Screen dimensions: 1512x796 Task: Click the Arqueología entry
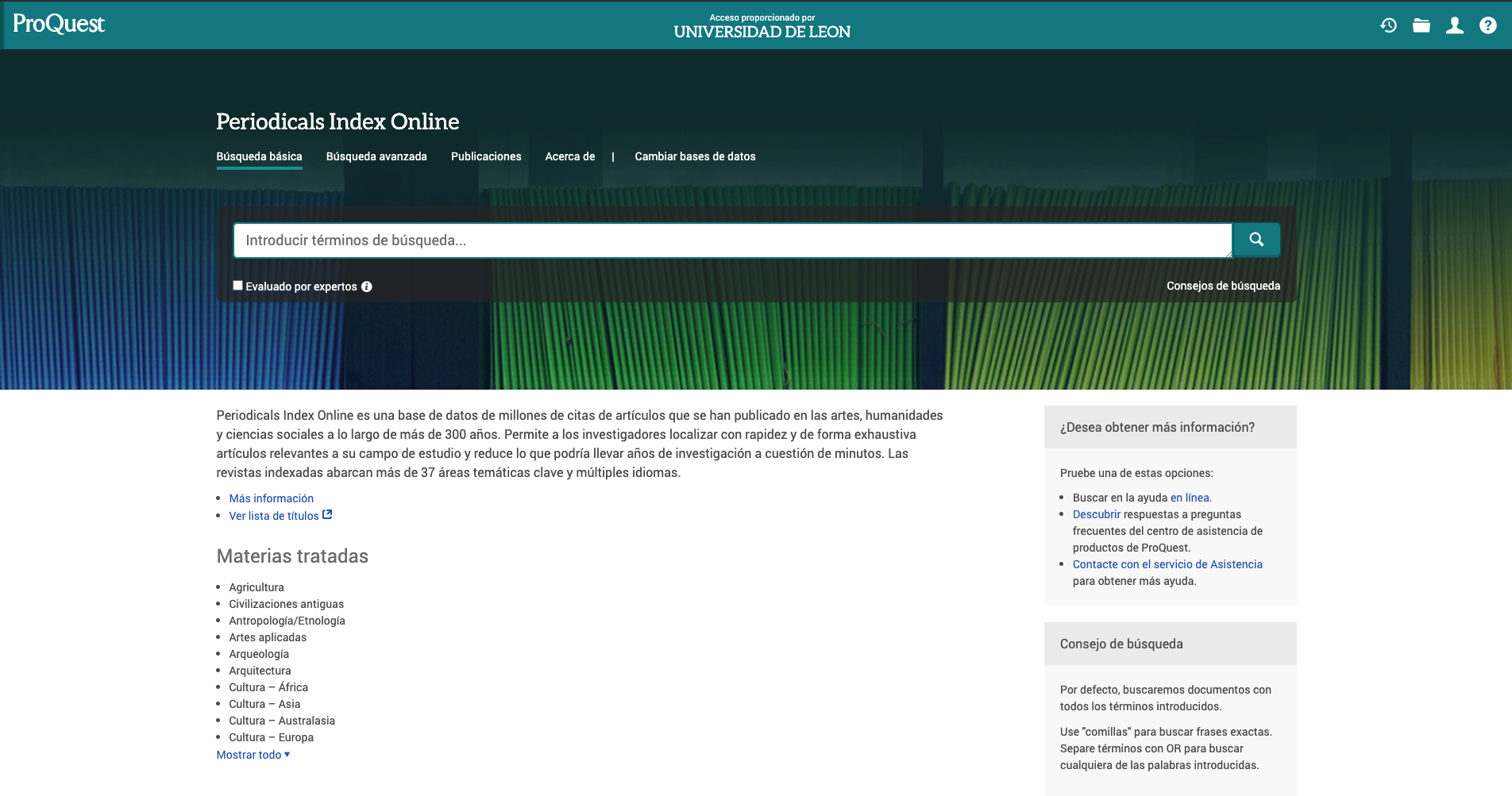[259, 654]
